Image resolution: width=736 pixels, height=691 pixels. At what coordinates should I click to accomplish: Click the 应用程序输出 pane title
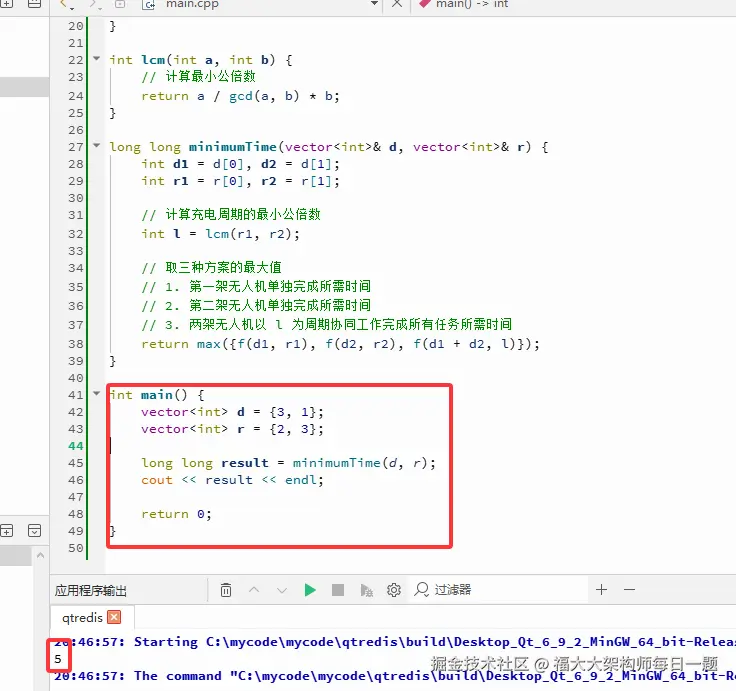click(91, 590)
